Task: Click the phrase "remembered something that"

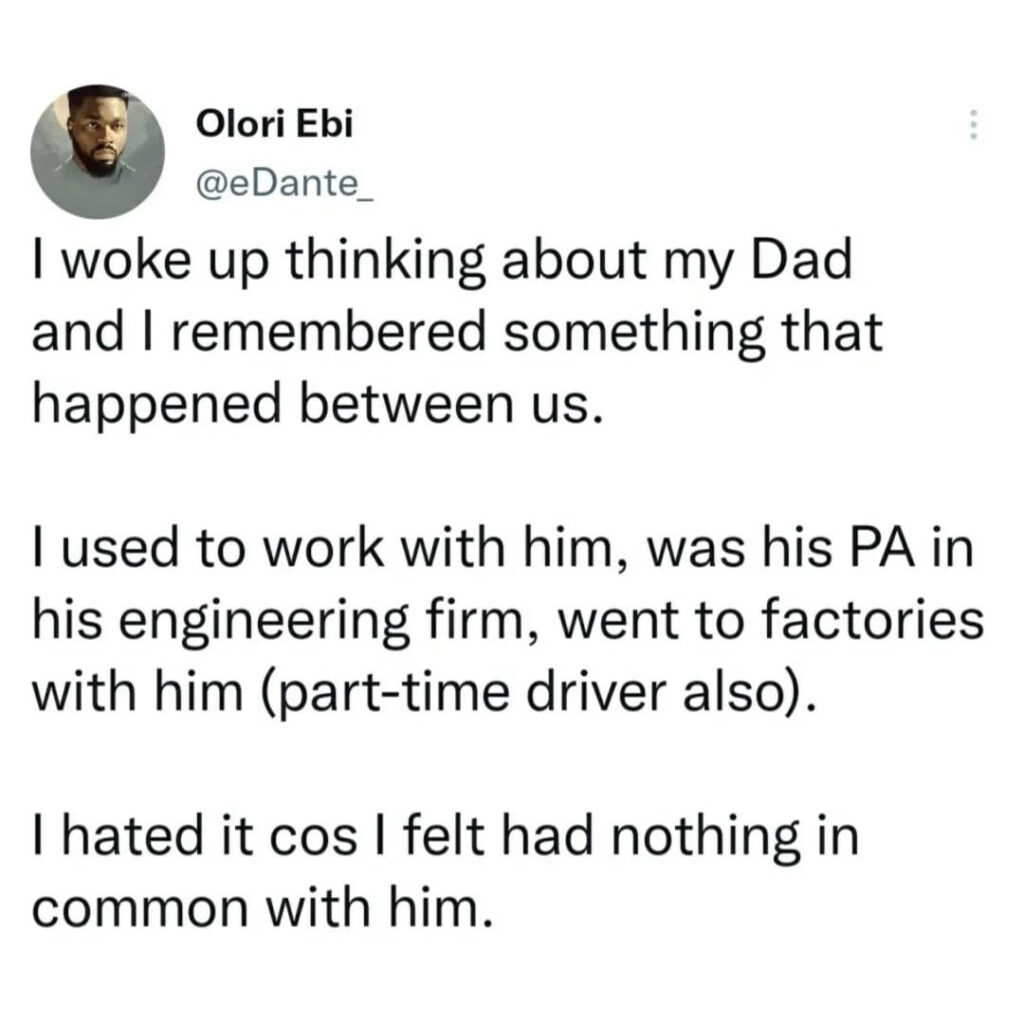Action: click(528, 331)
